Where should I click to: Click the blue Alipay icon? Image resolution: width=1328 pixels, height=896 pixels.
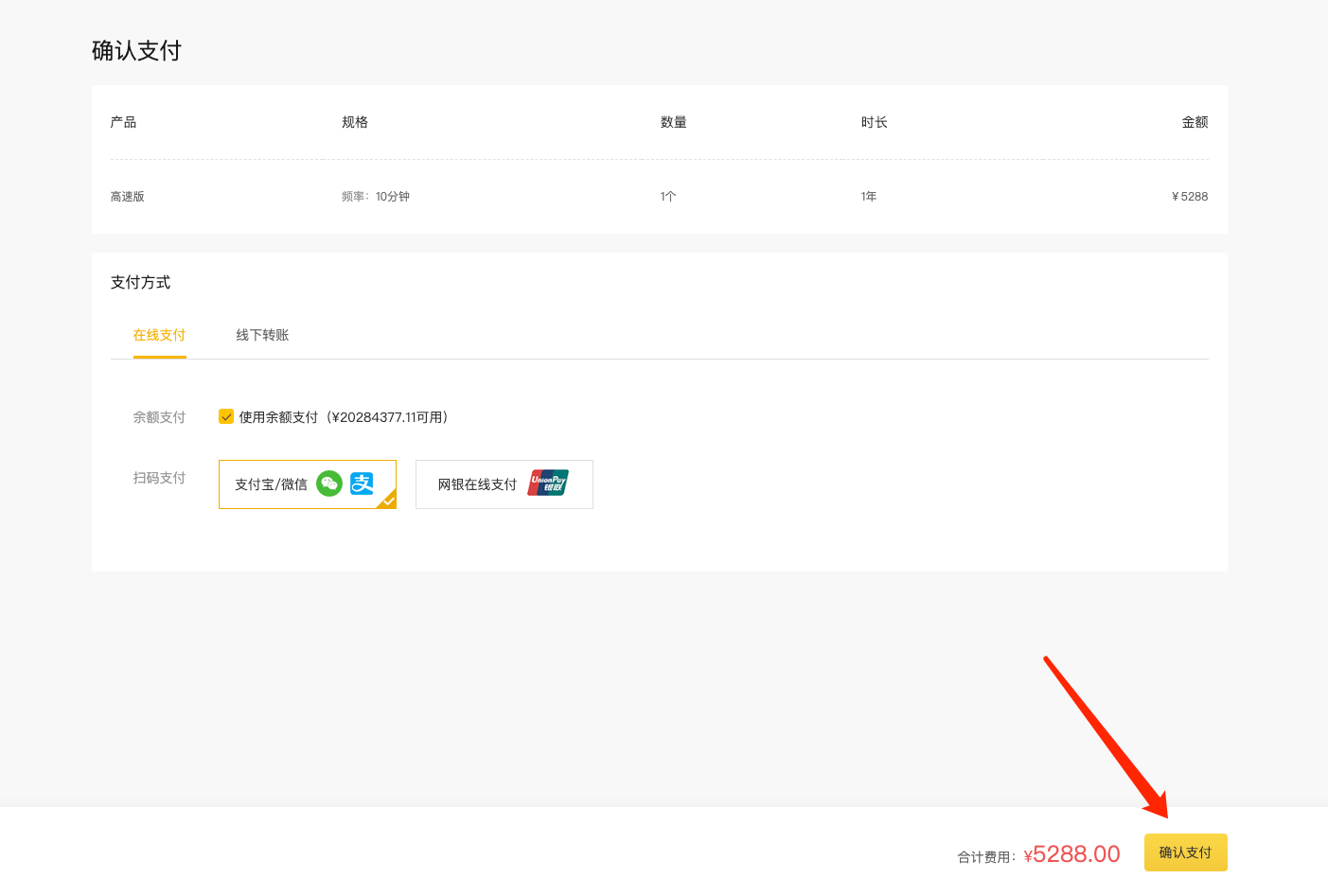[x=362, y=483]
